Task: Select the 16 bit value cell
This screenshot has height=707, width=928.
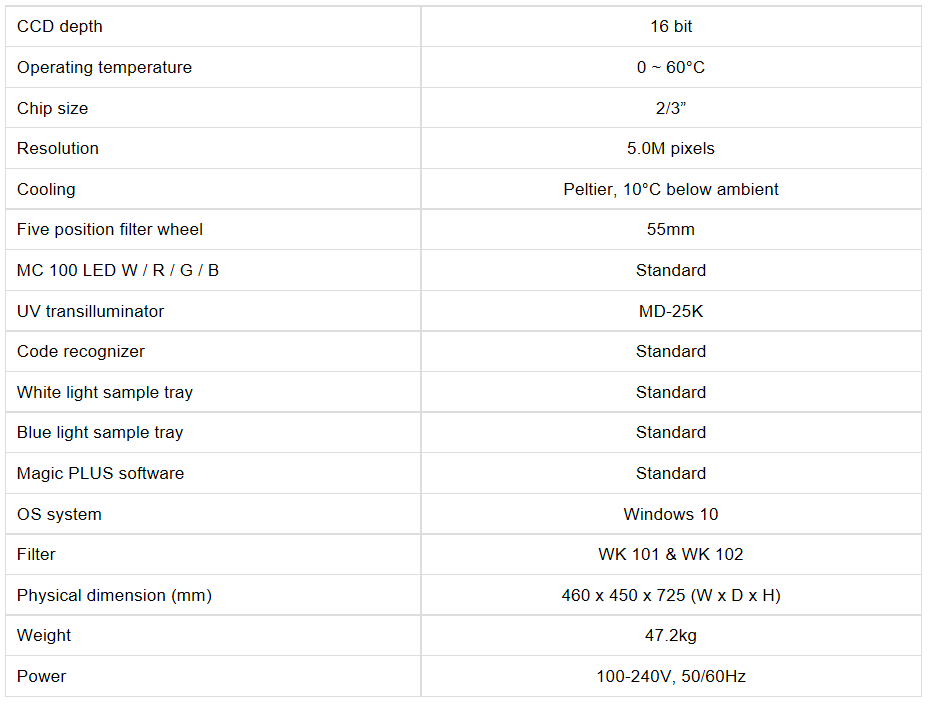Action: point(671,27)
